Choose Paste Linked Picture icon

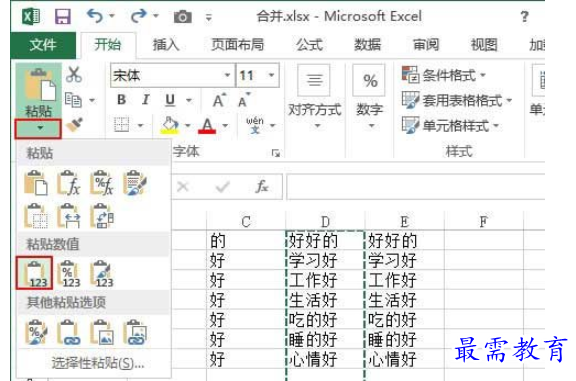[135, 333]
